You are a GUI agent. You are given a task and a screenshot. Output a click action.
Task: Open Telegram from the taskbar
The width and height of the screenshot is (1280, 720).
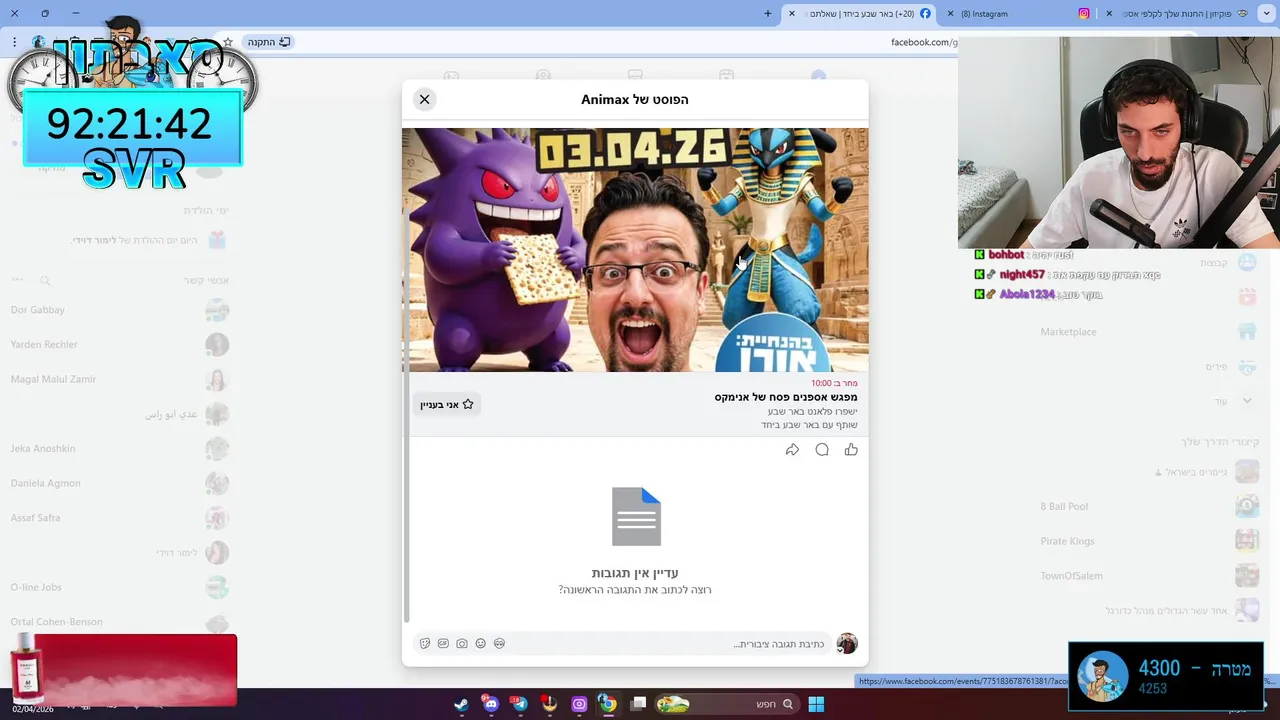519,704
